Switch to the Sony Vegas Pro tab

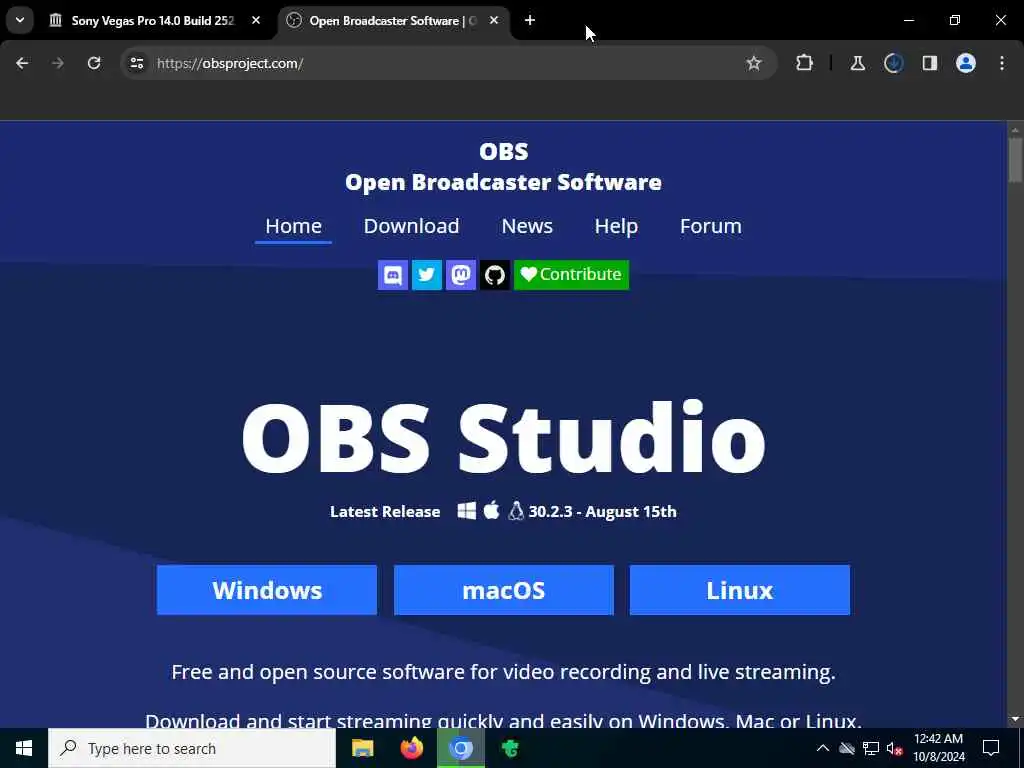coord(152,21)
